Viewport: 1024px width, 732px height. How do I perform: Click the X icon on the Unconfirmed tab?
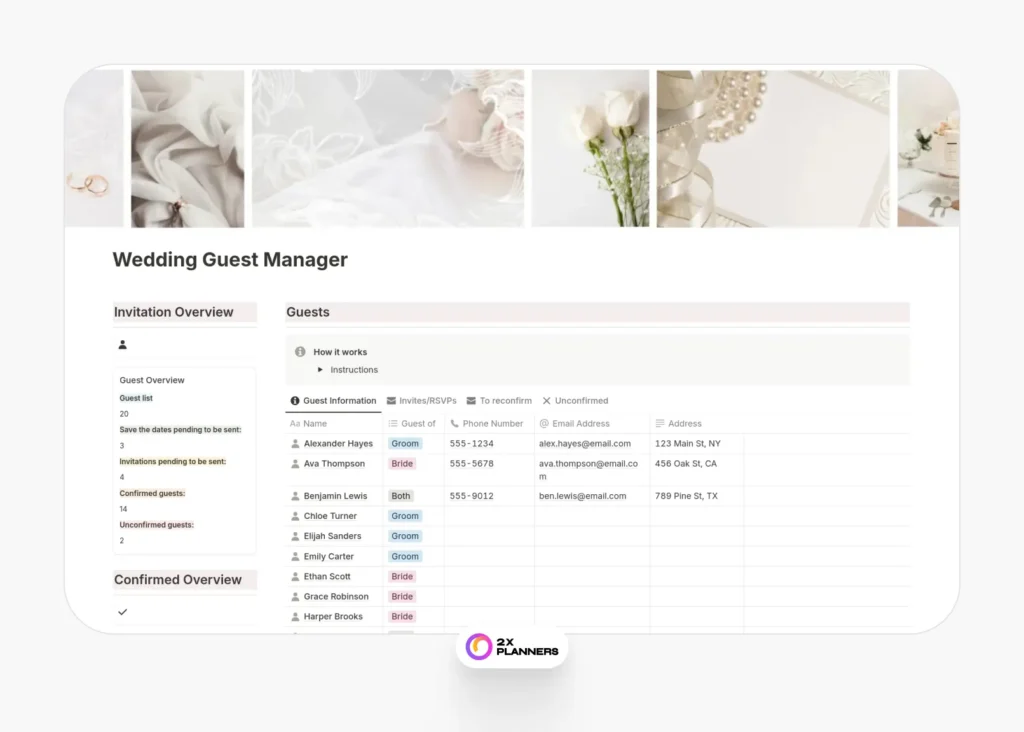coord(546,400)
